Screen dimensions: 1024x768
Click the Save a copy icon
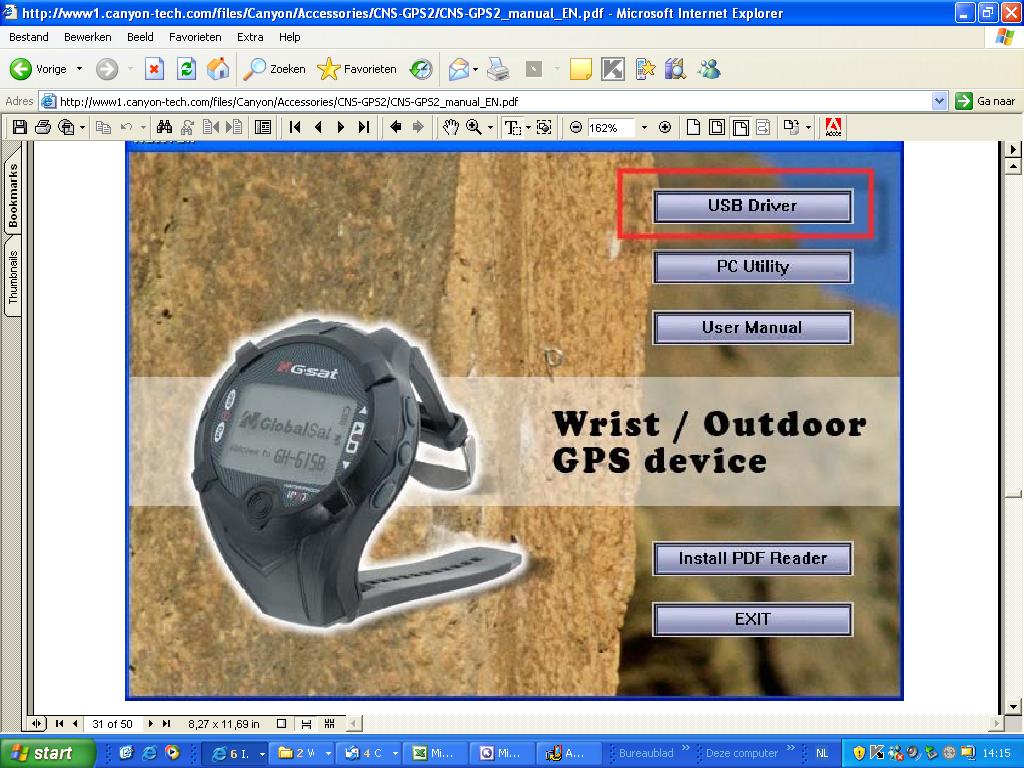click(x=19, y=127)
